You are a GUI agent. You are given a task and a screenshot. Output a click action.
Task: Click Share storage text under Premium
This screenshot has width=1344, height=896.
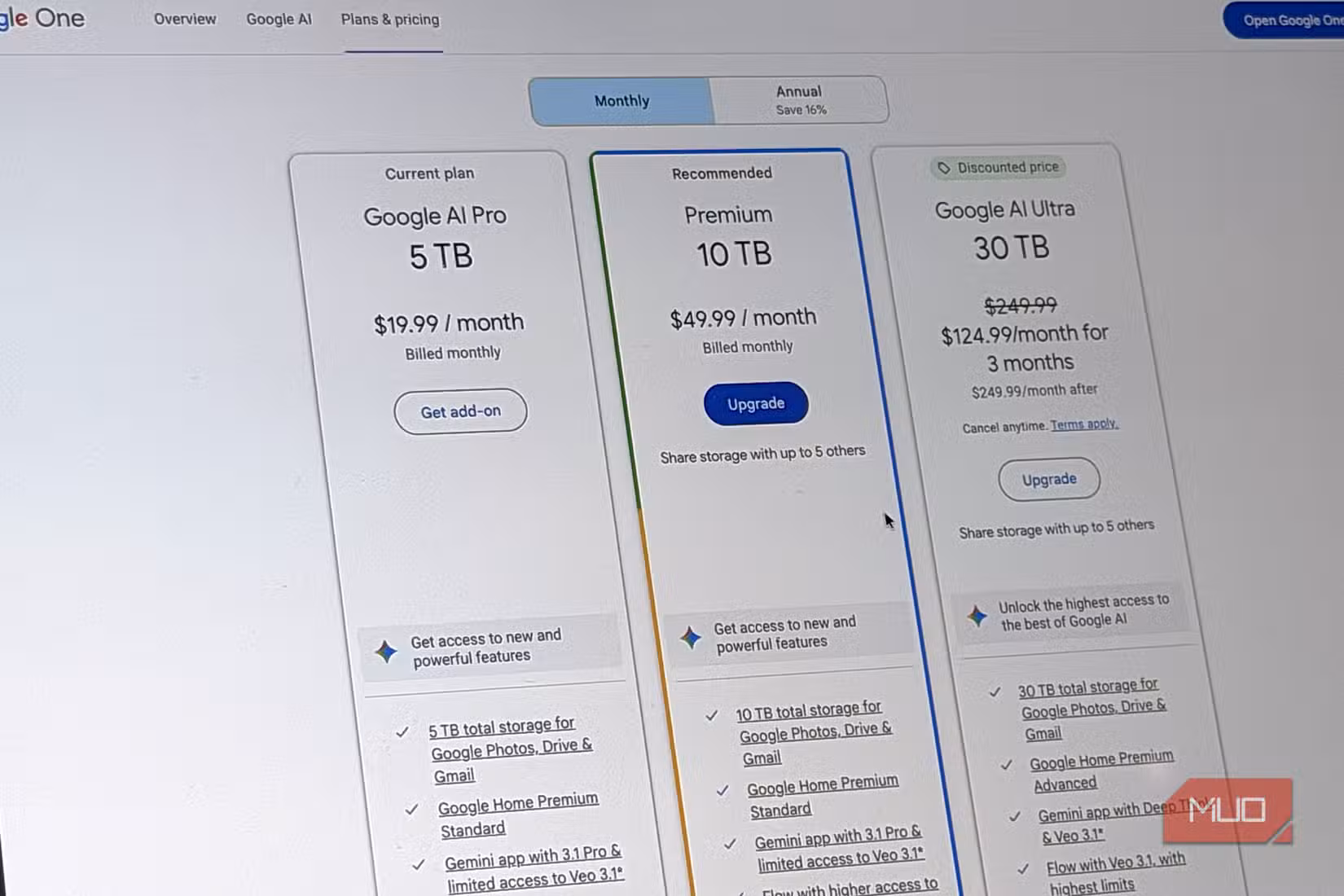coord(762,454)
